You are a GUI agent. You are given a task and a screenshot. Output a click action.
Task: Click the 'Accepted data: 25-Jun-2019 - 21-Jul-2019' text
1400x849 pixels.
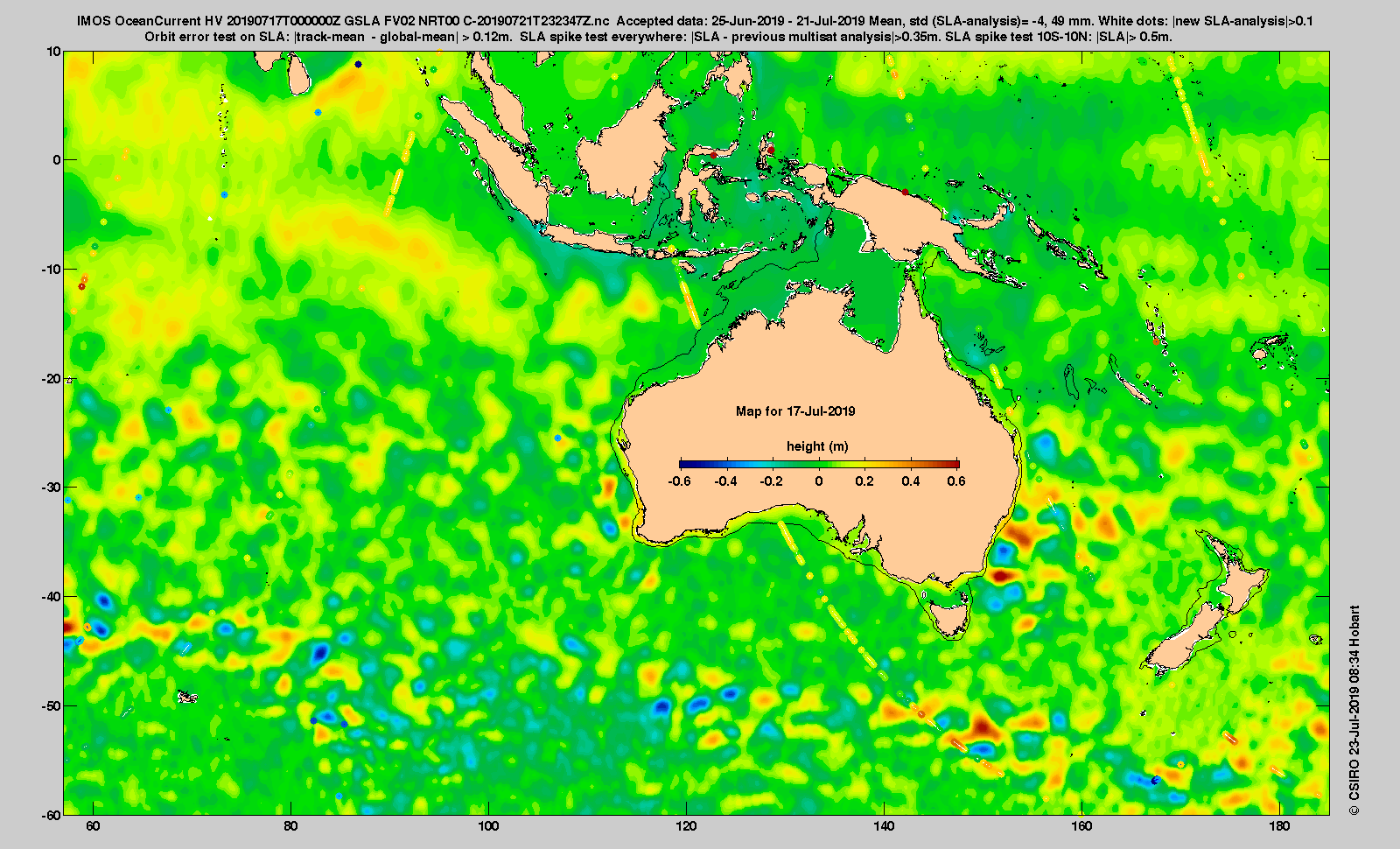click(741, 21)
